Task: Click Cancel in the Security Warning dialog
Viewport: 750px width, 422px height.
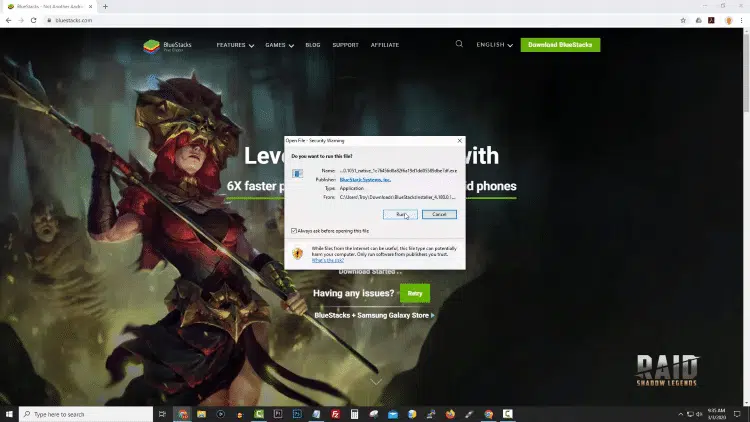Action: [x=439, y=214]
